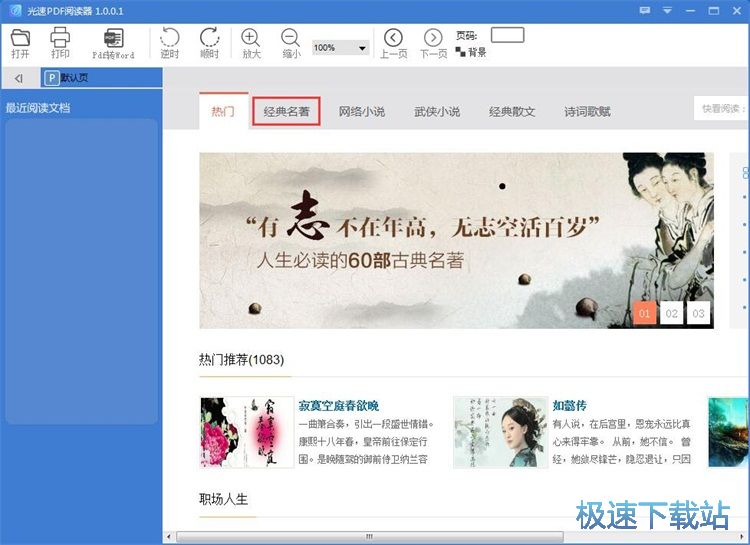Screen dimensions: 750x545
Task: Switch to the 经典散文 tab
Action: pos(512,111)
